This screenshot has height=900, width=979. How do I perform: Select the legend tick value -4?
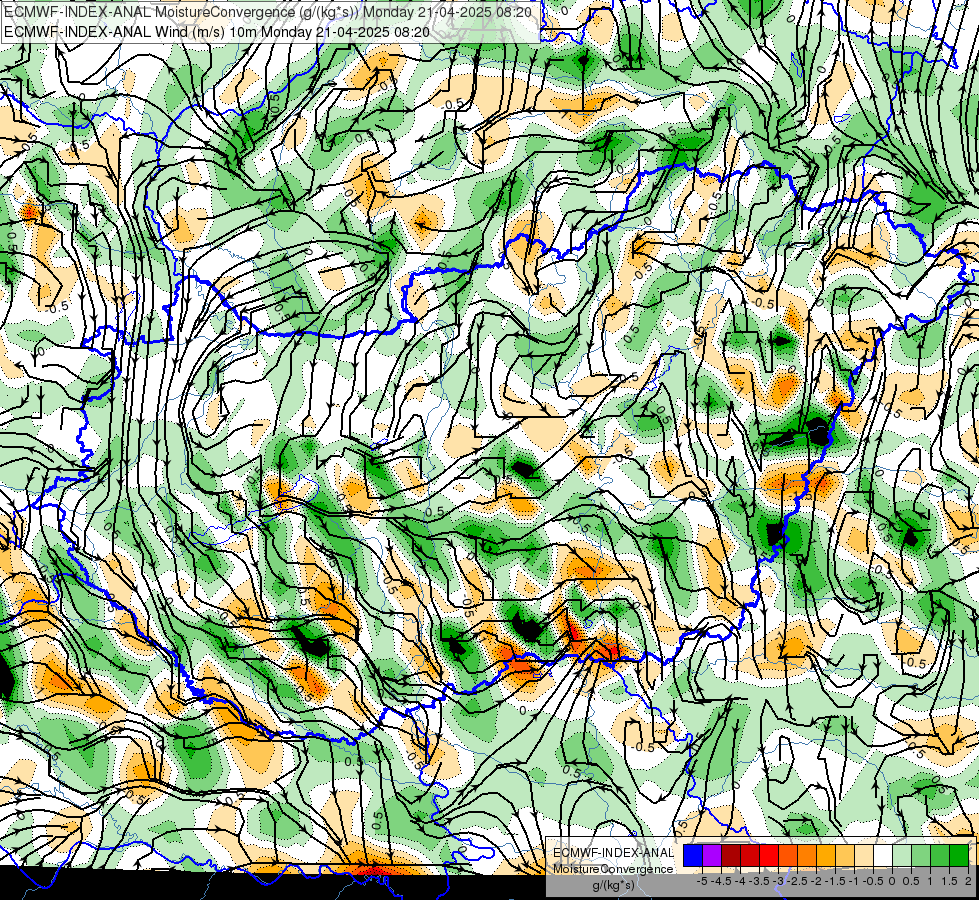point(740,881)
